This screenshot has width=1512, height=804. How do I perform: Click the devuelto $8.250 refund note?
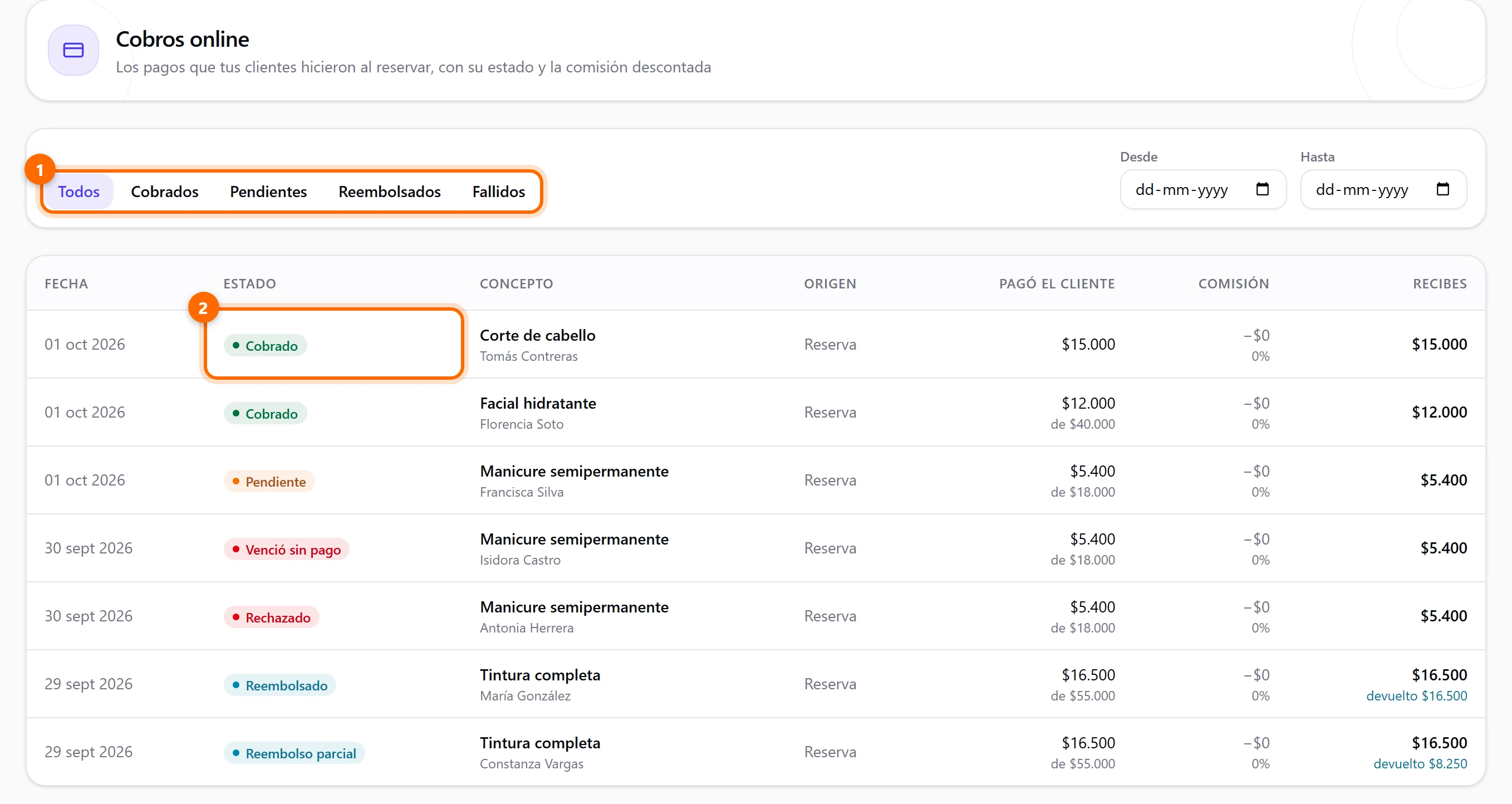(x=1420, y=763)
